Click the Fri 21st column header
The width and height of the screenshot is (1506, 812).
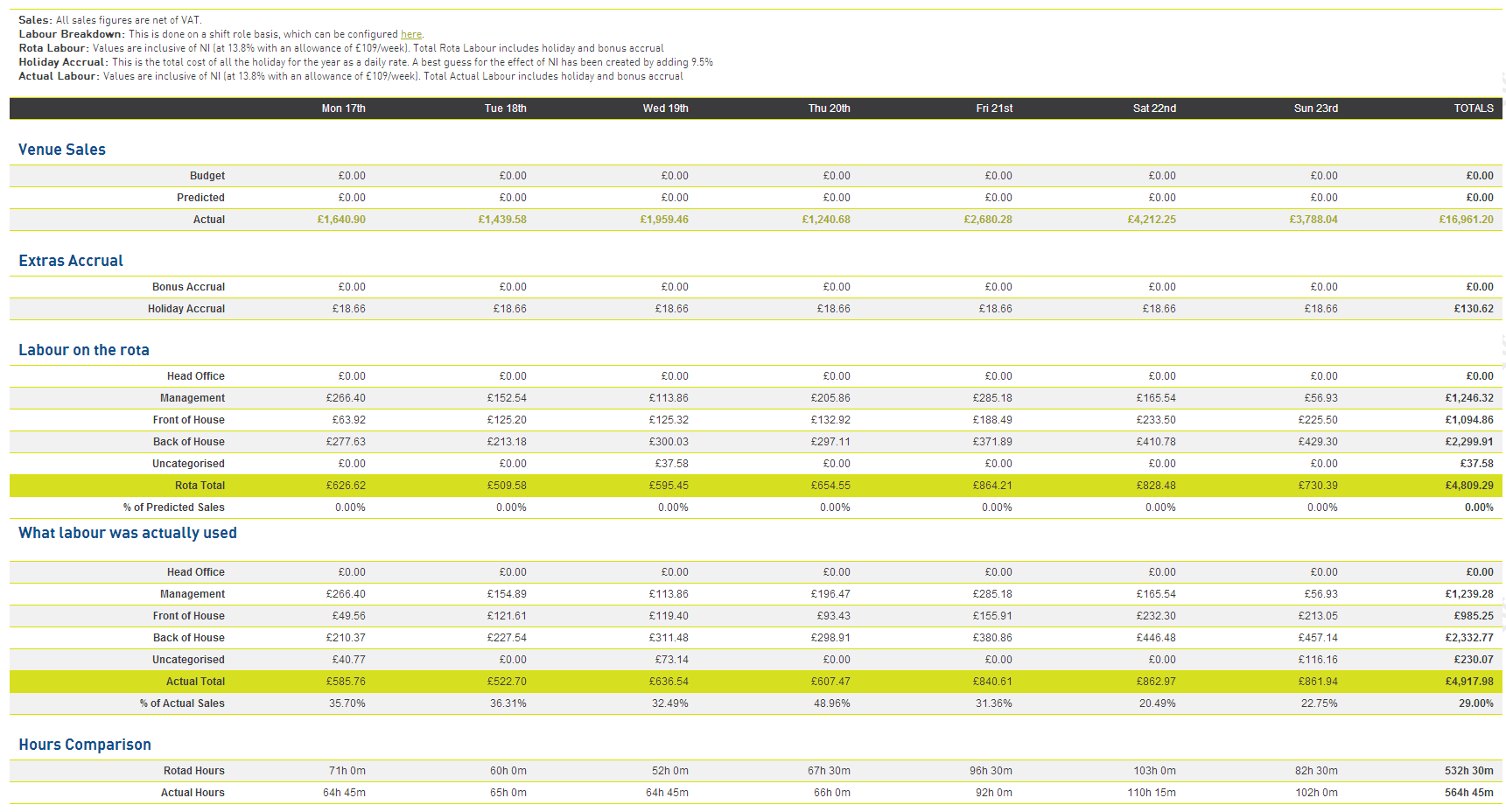tap(994, 108)
